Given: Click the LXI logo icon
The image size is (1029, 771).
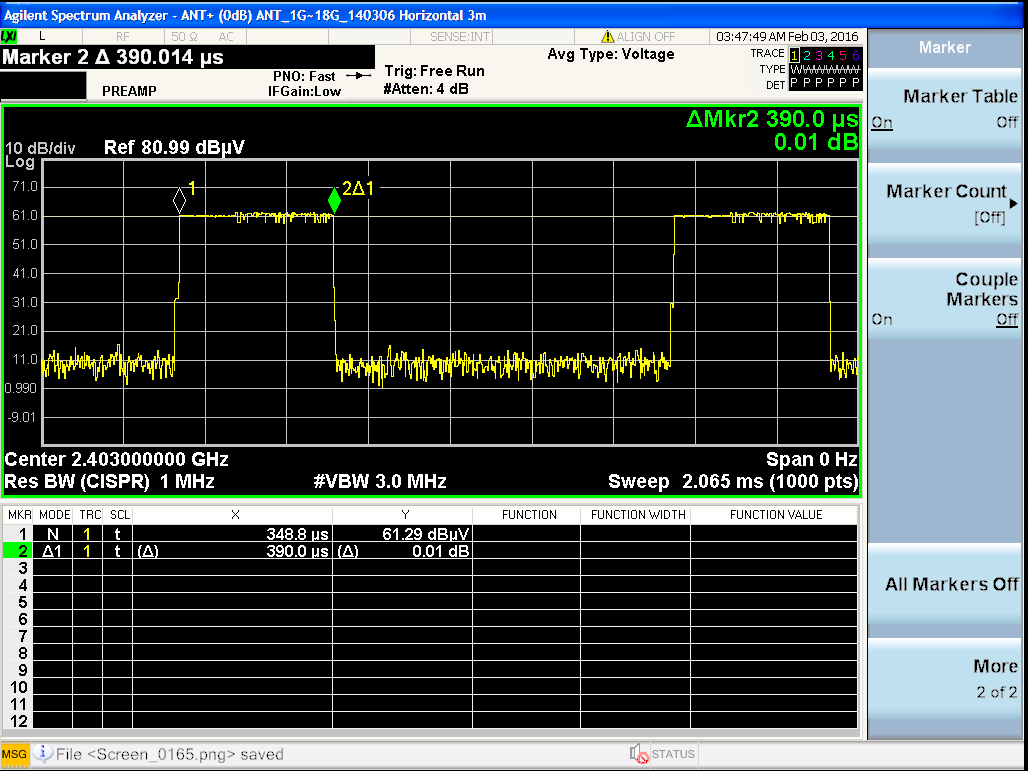Looking at the screenshot, I should [x=9, y=36].
